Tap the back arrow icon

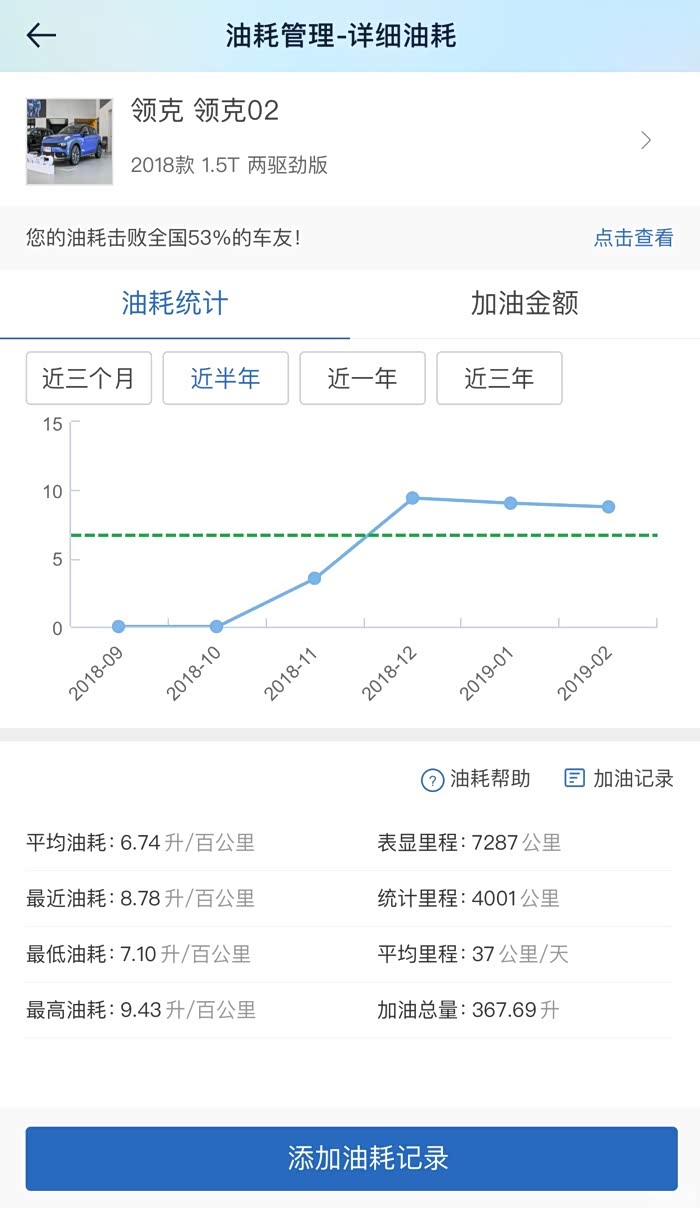coord(41,36)
